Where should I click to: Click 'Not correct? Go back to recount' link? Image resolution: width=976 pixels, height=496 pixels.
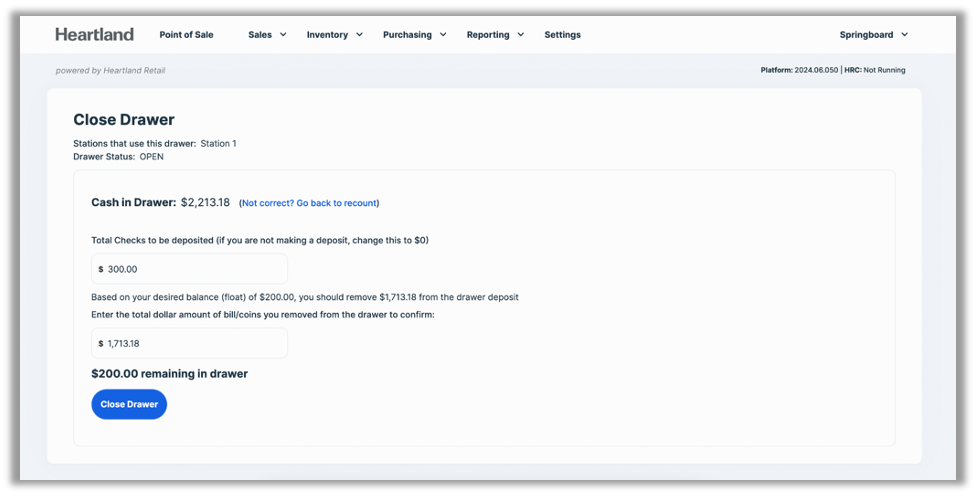point(309,203)
